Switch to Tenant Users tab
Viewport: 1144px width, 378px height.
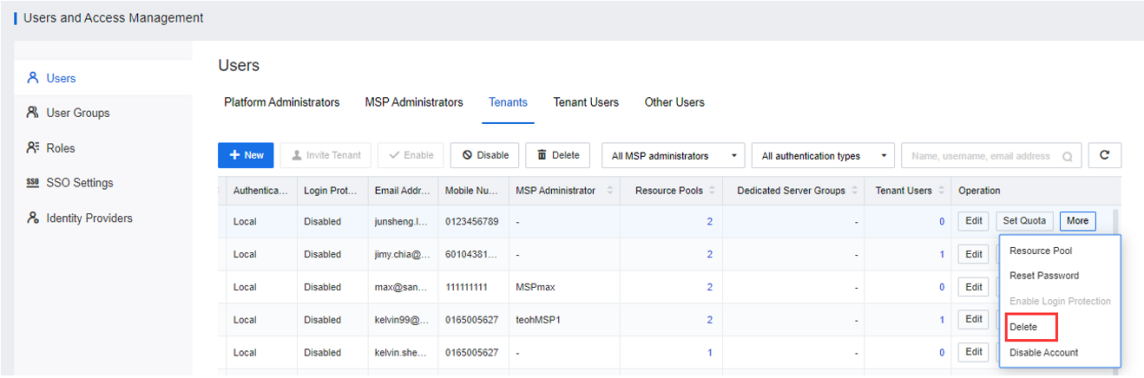[586, 103]
